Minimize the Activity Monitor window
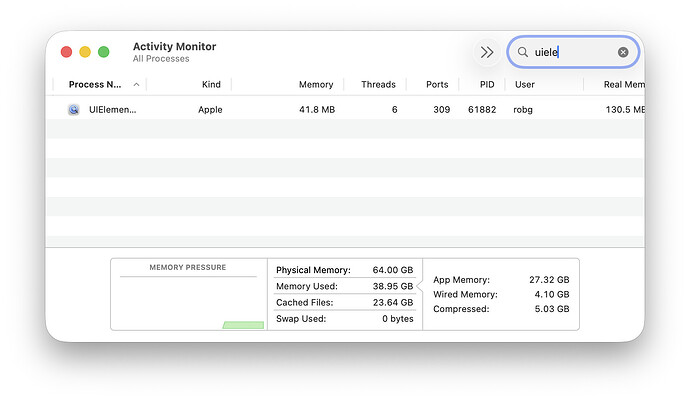690x401 pixels. click(x=85, y=52)
